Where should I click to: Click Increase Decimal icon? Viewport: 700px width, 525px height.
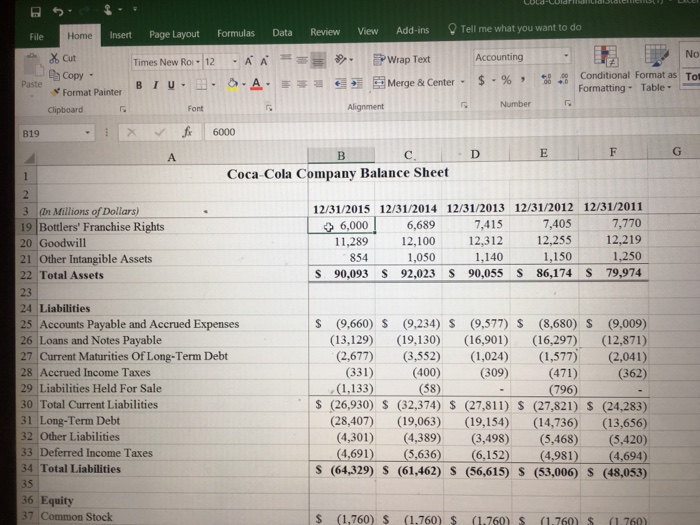(x=546, y=79)
